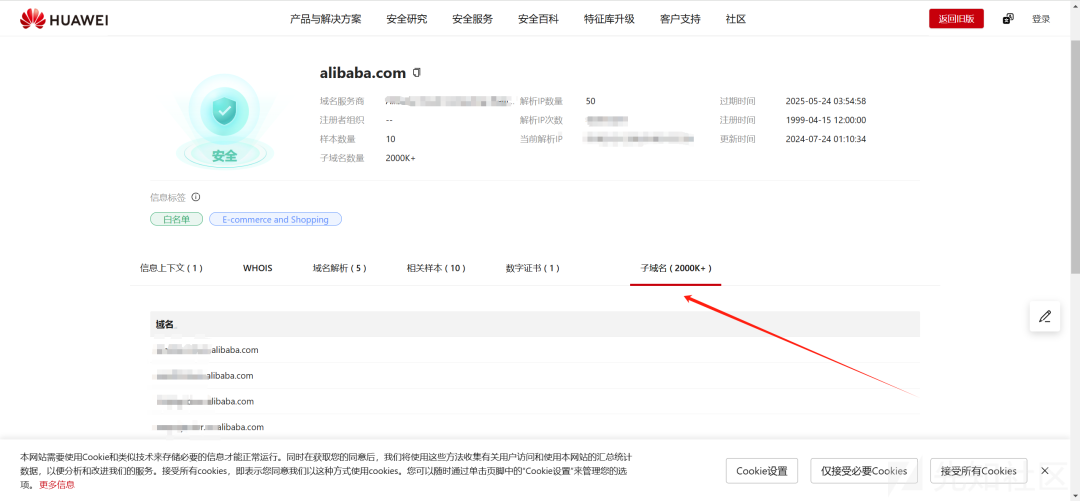The height and width of the screenshot is (501, 1080).
Task: Open the 客户支持 menu
Action: (x=680, y=19)
